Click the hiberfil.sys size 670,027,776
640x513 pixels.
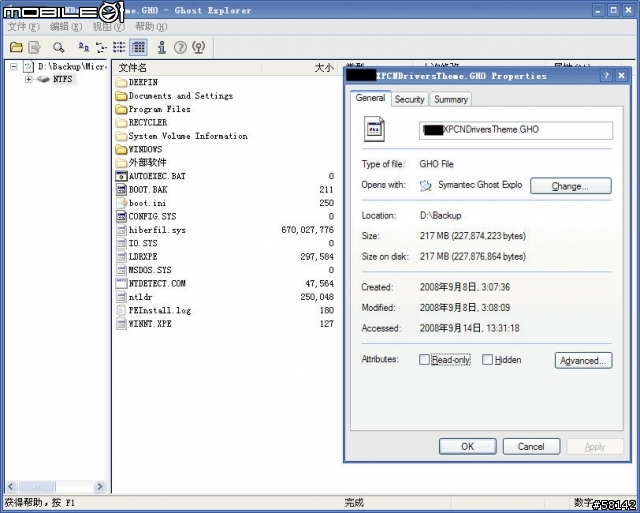pyautogui.click(x=307, y=230)
